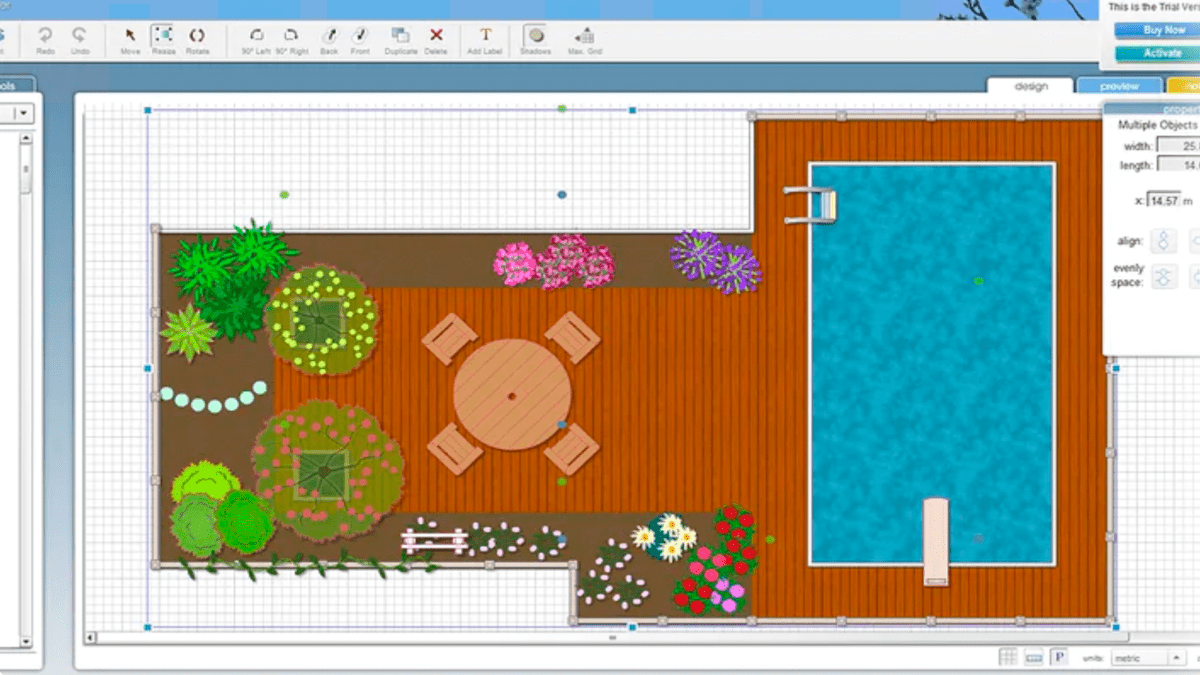This screenshot has height=675, width=1200.
Task: Click the Undo toolbar icon
Action: pos(79,39)
